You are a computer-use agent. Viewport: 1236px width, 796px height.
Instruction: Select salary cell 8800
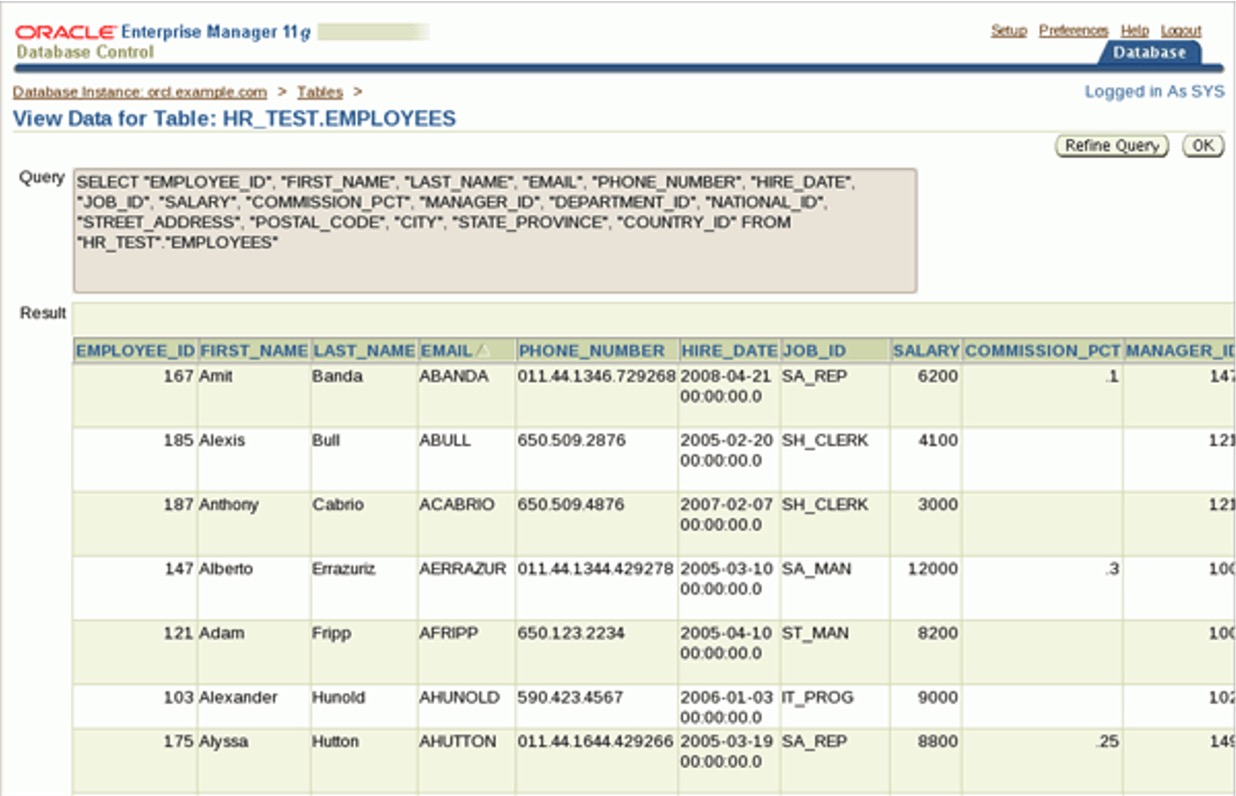tap(938, 741)
